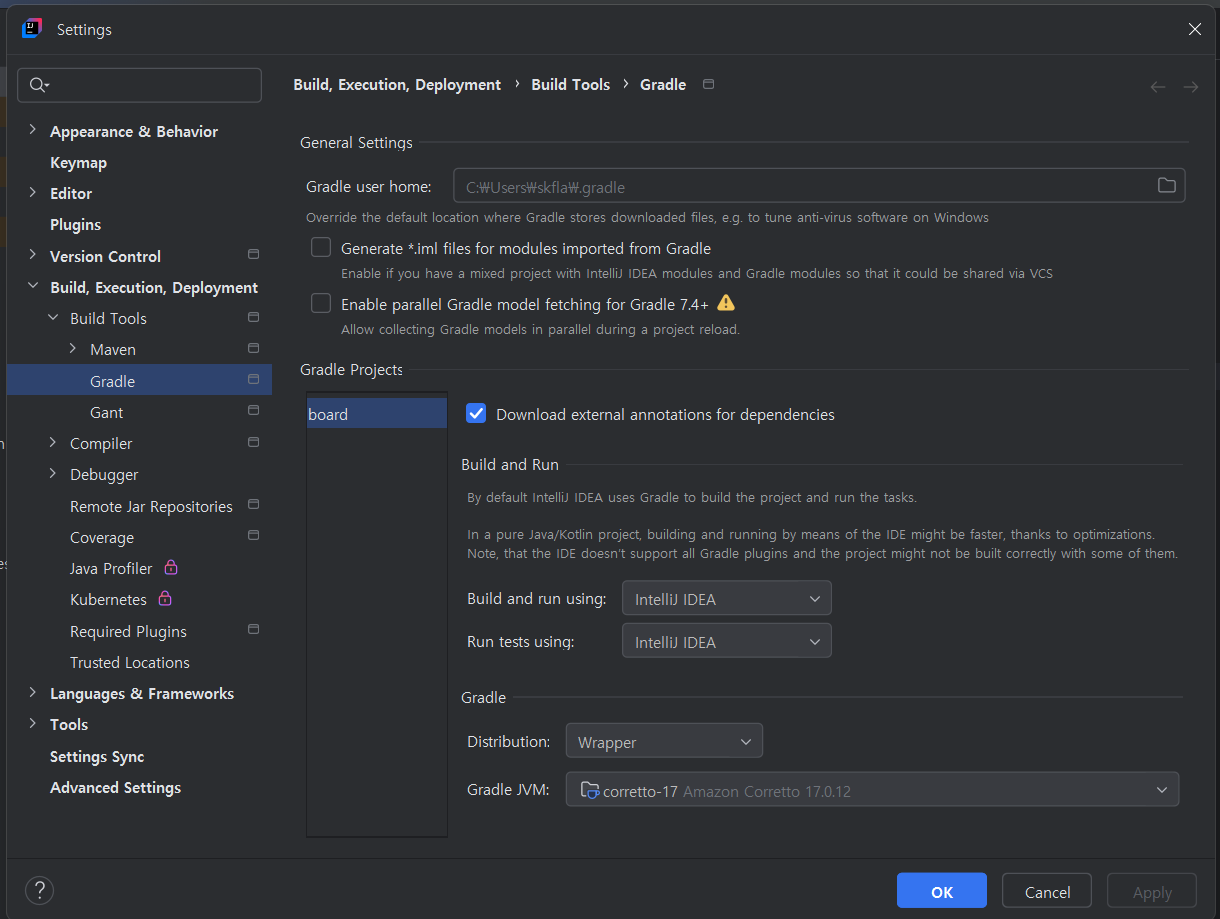Expand the Compiler tree node
This screenshot has width=1220, height=919.
tap(53, 442)
